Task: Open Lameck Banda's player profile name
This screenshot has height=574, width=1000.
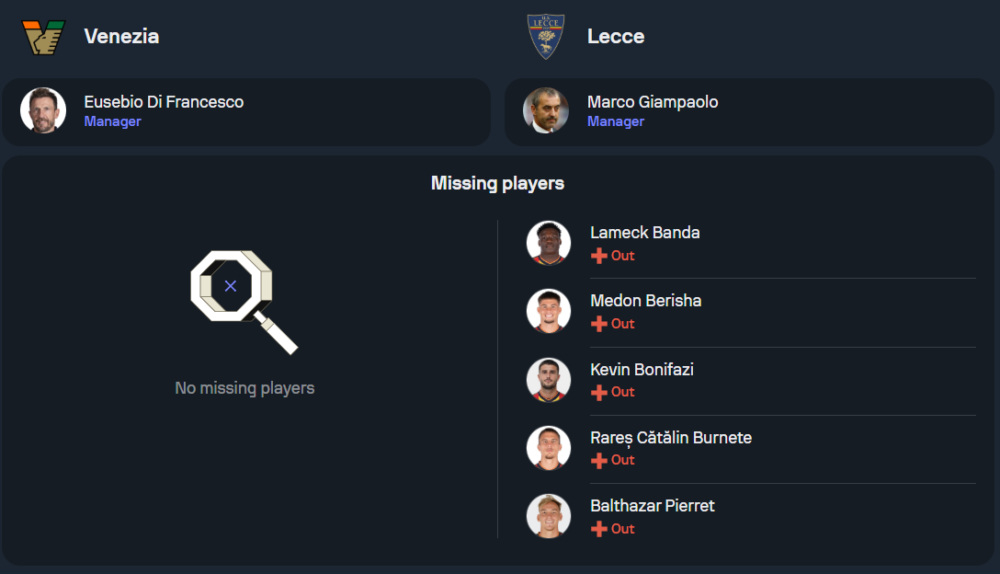Action: (645, 233)
